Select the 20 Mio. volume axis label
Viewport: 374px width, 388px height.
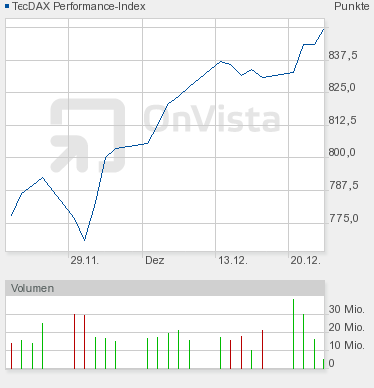[x=346, y=327]
